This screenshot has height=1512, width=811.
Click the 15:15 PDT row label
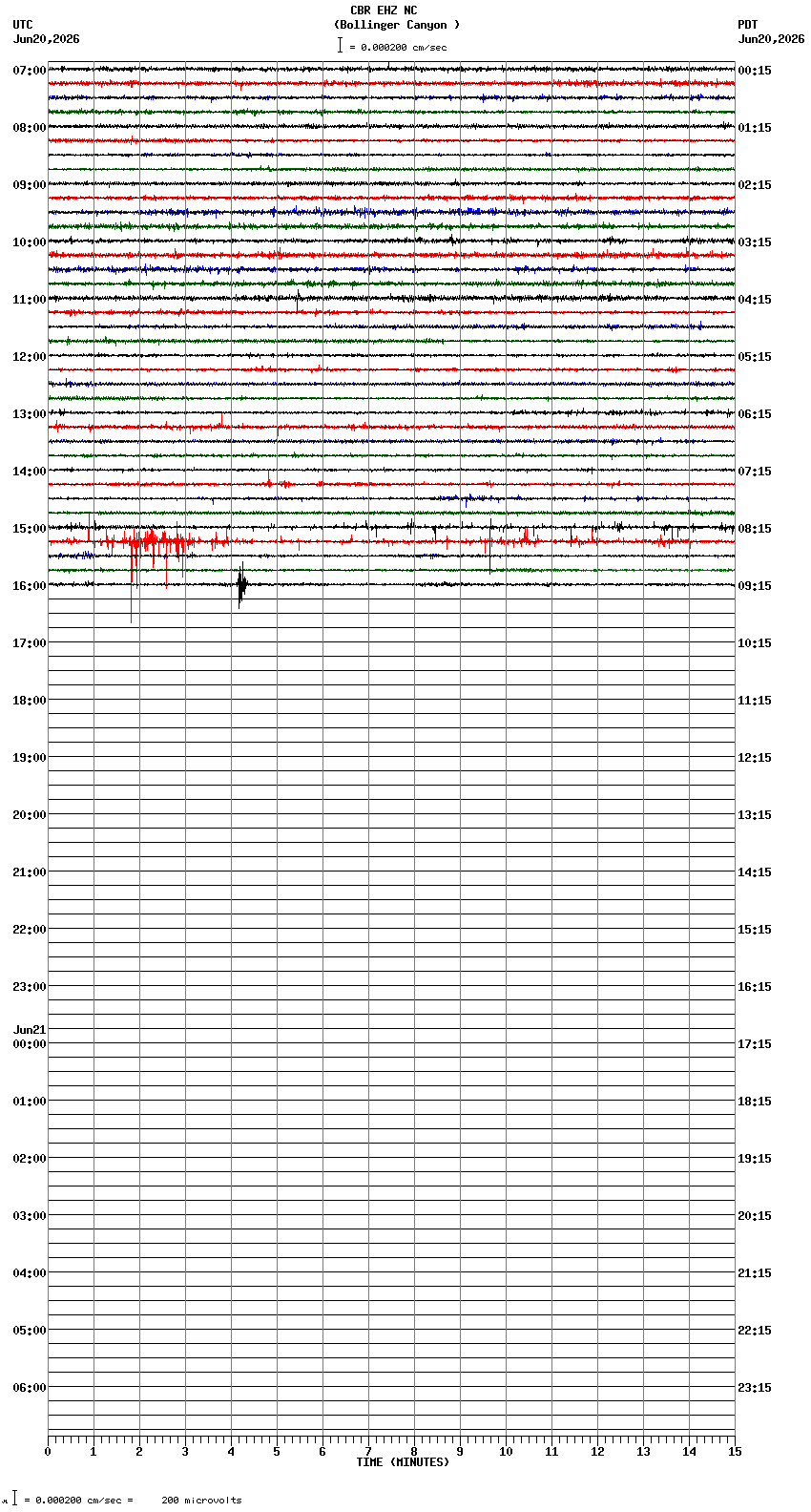755,930
